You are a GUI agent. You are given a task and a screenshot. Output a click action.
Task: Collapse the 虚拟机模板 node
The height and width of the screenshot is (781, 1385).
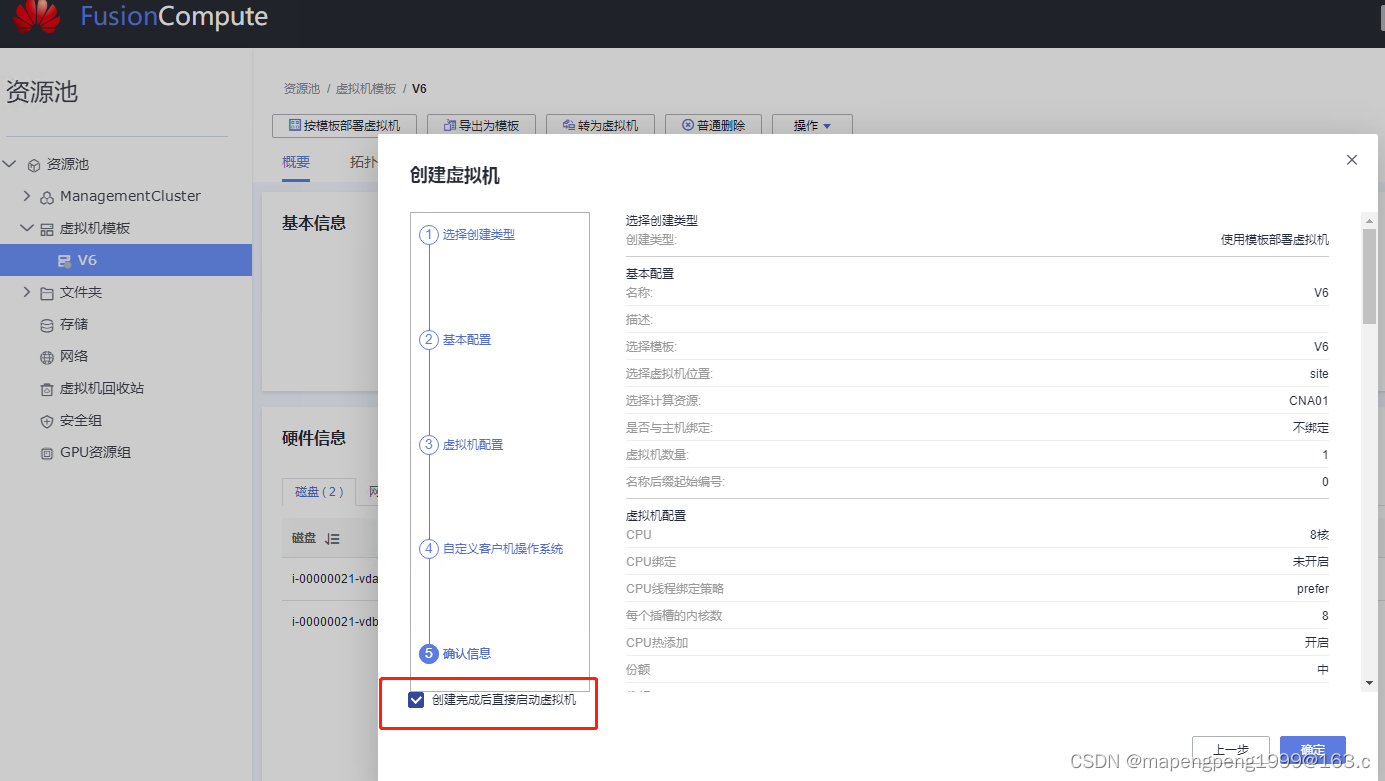tap(27, 228)
